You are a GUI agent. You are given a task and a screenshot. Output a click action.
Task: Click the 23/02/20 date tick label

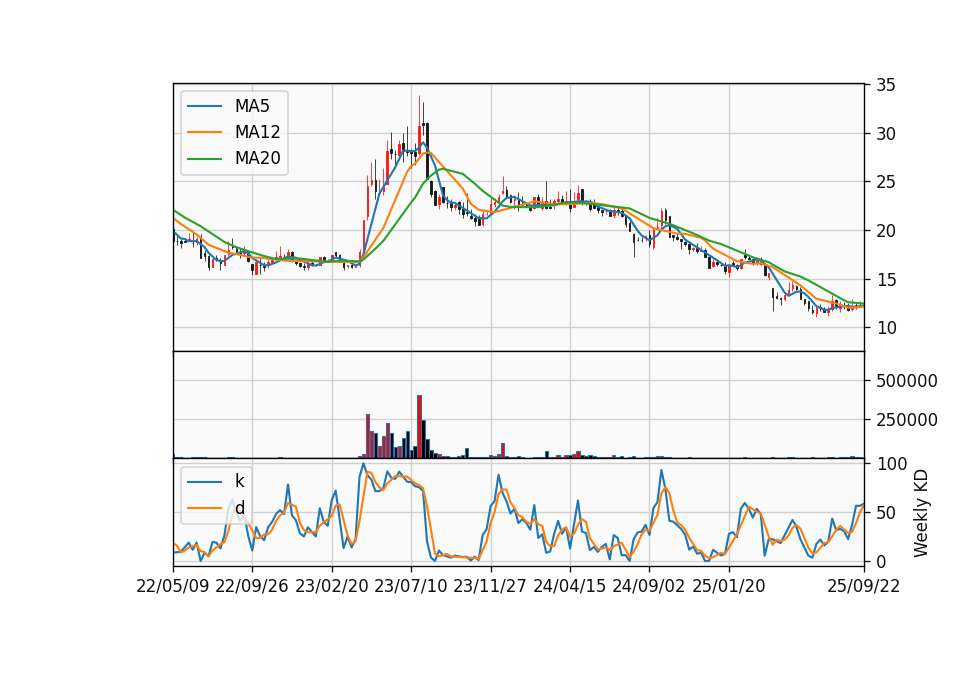pyautogui.click(x=332, y=586)
